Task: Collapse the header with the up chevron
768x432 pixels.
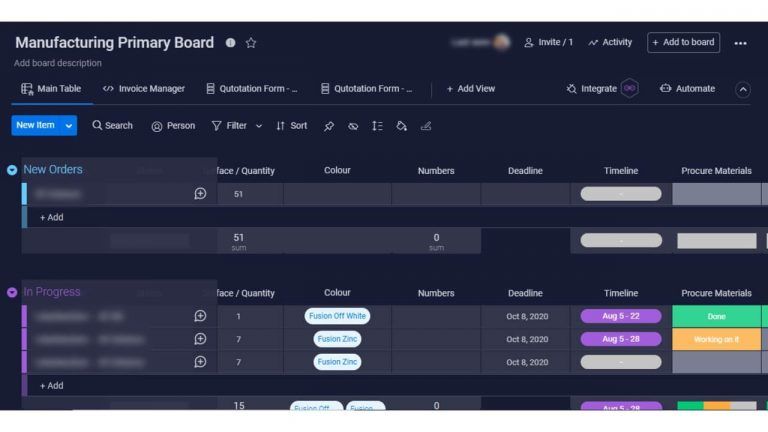Action: click(743, 90)
